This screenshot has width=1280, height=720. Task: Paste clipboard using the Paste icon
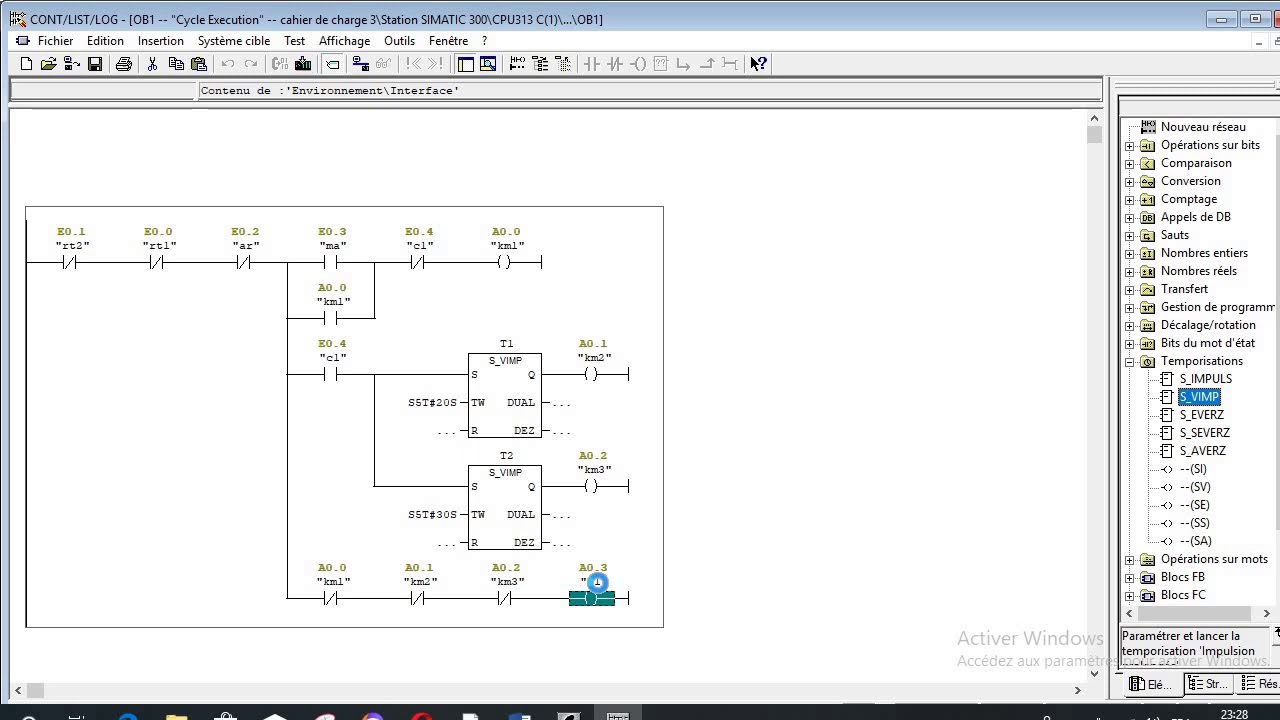[199, 64]
